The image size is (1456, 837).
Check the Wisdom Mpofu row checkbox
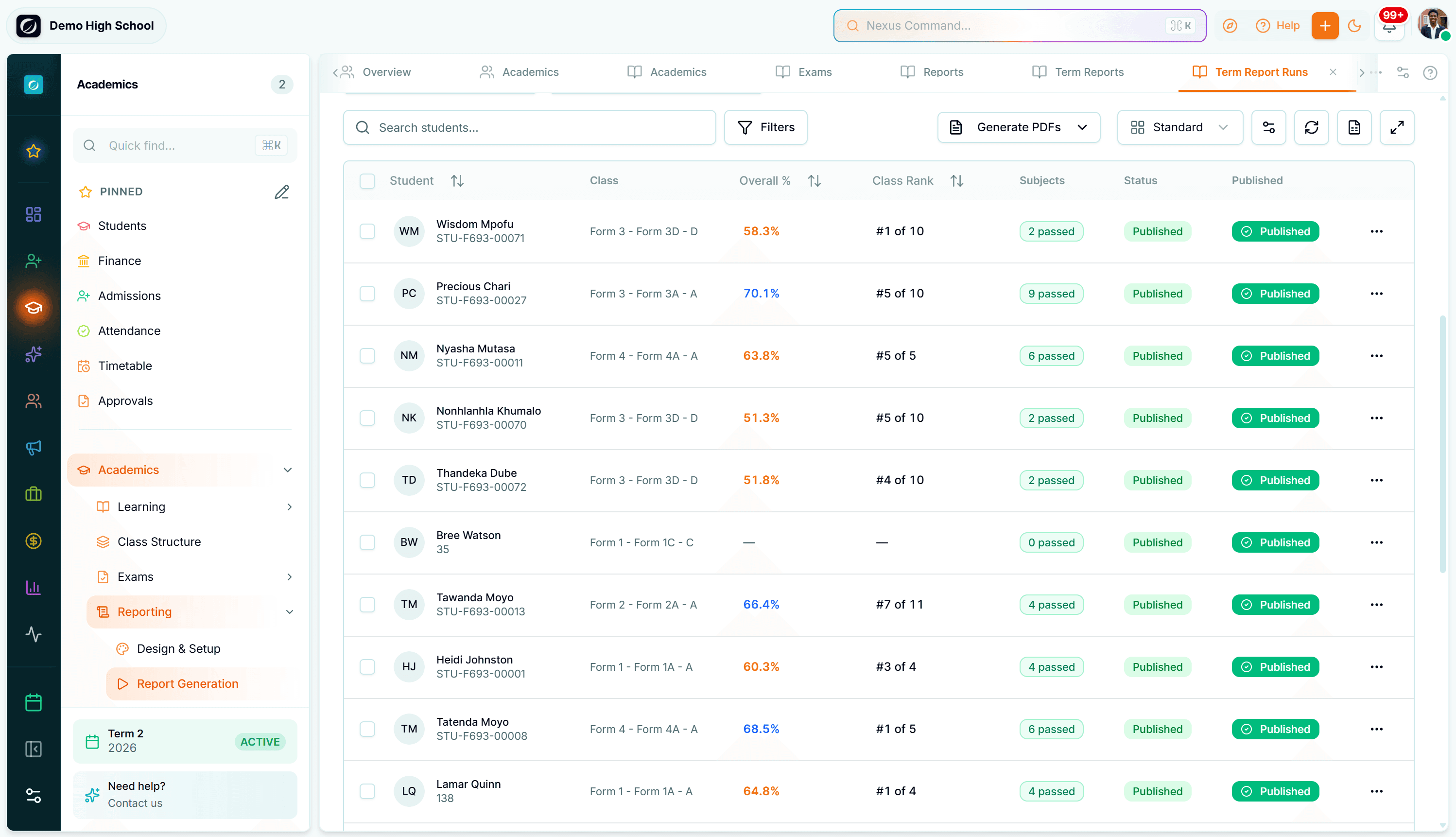tap(367, 231)
